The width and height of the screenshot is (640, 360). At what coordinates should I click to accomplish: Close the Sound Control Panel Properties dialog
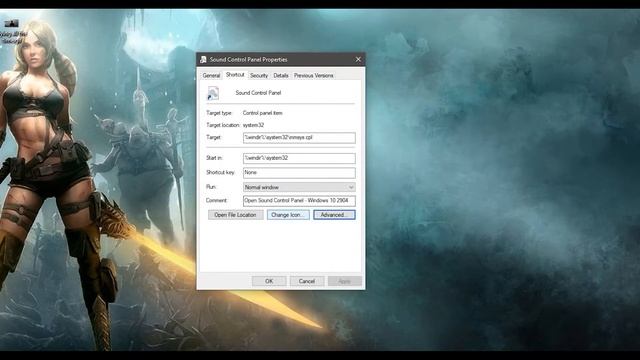[x=358, y=60]
